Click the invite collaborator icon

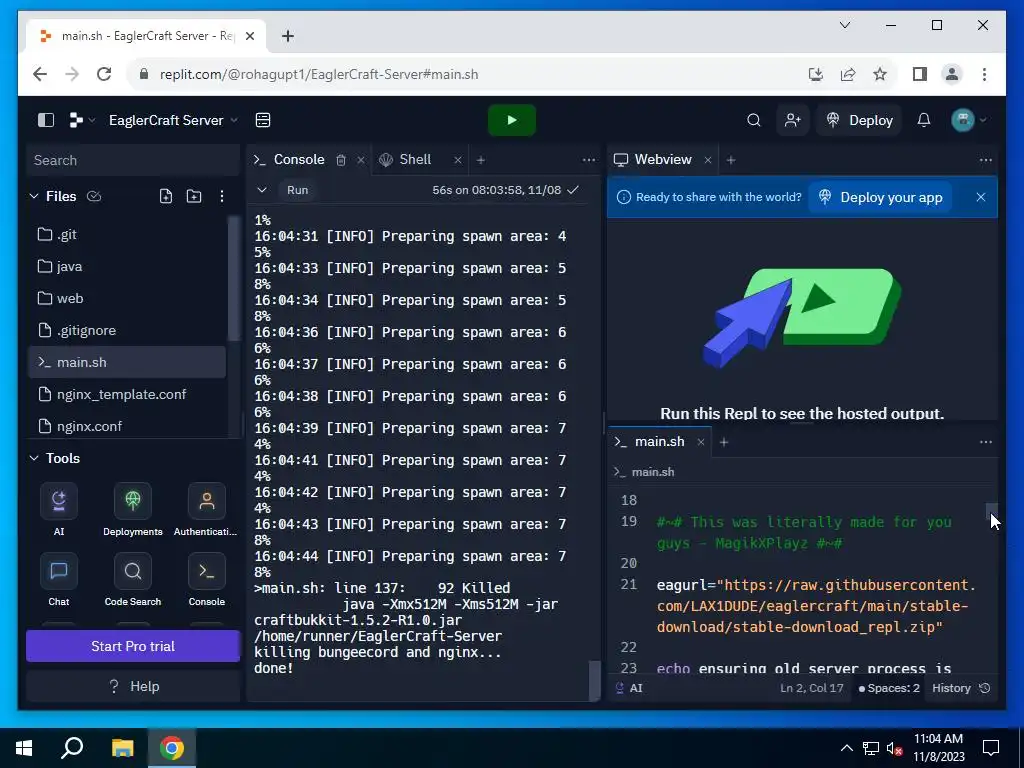[x=793, y=120]
